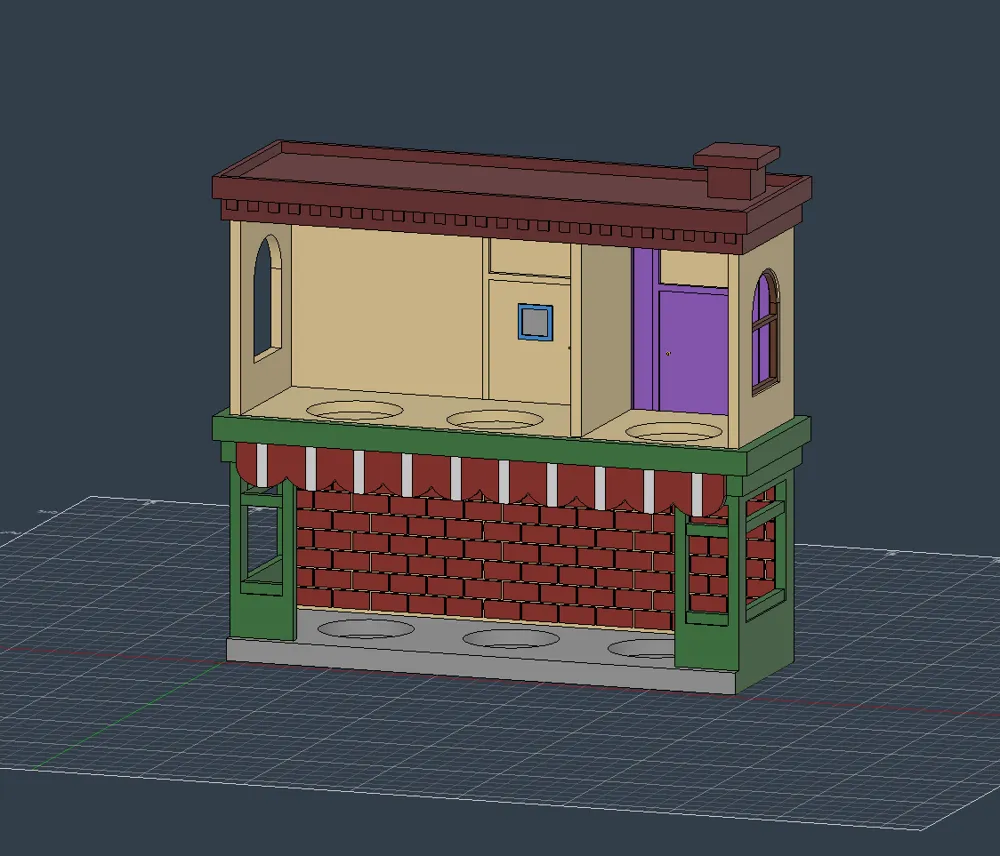Click the left arched window opening upstairs
Image resolution: width=1000 pixels, height=856 pixels.
(x=267, y=298)
